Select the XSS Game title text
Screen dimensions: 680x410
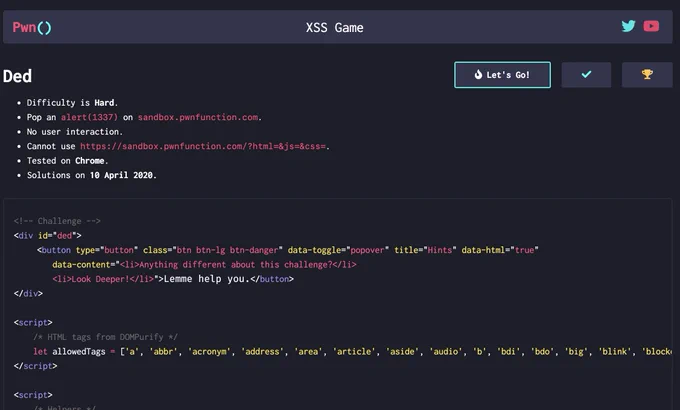(334, 27)
